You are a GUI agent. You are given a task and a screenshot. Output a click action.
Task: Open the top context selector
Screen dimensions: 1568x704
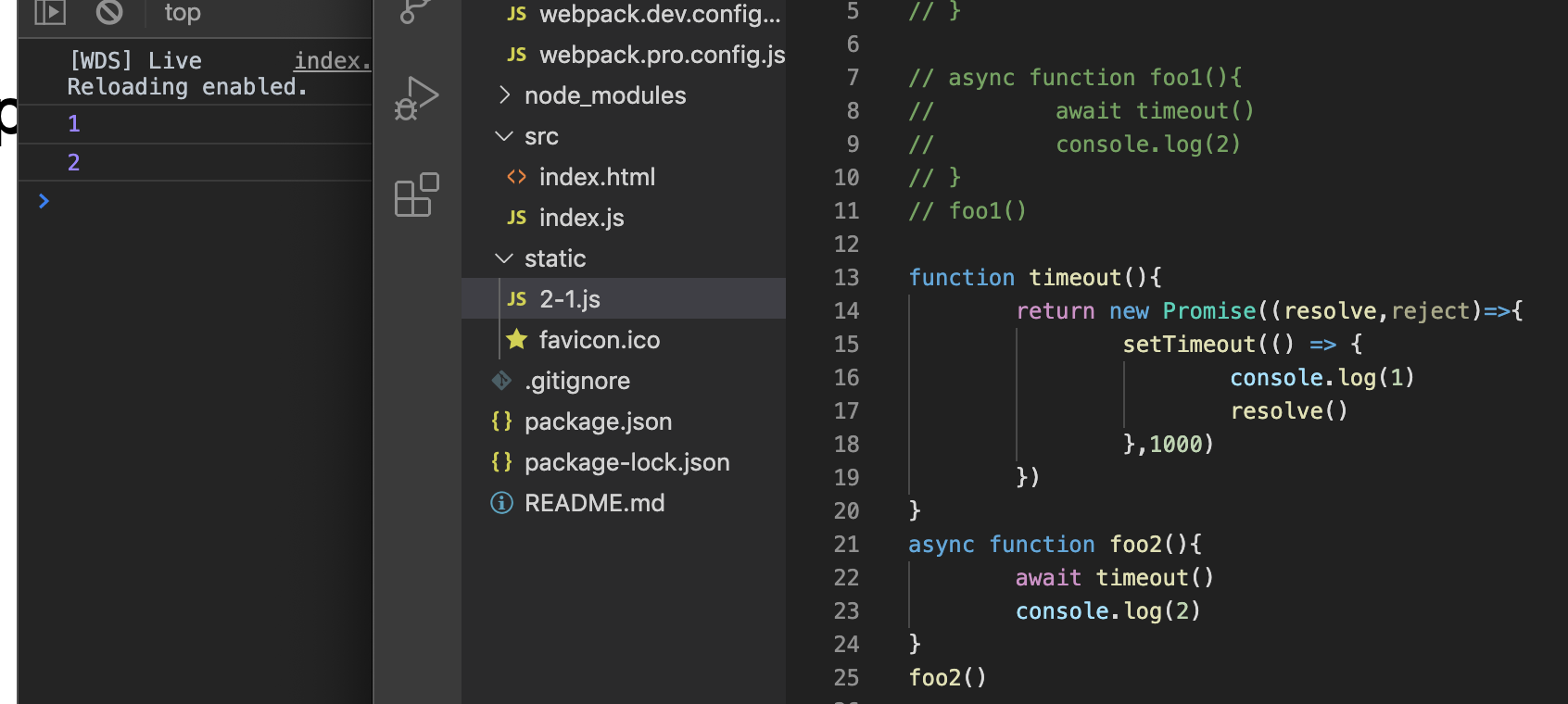point(183,12)
